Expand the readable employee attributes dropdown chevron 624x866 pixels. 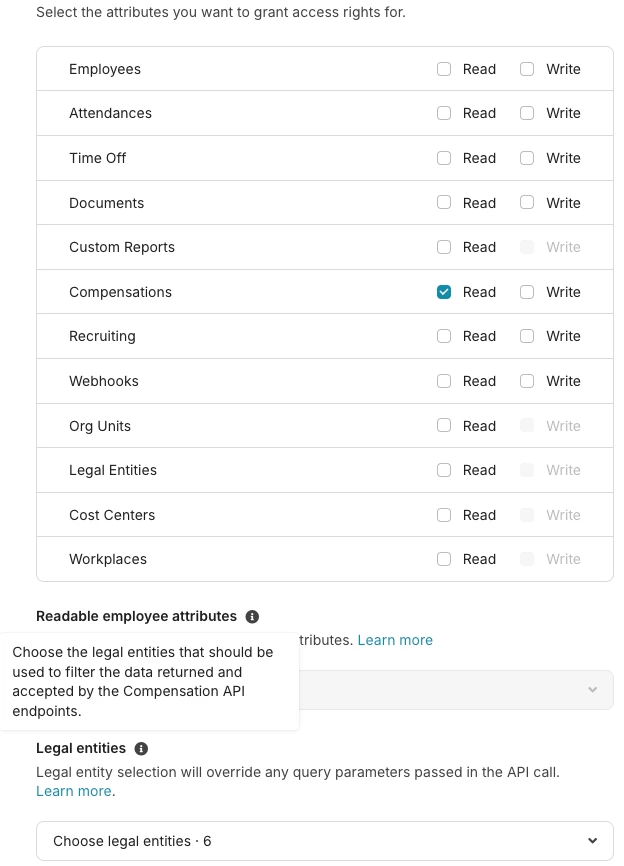593,689
